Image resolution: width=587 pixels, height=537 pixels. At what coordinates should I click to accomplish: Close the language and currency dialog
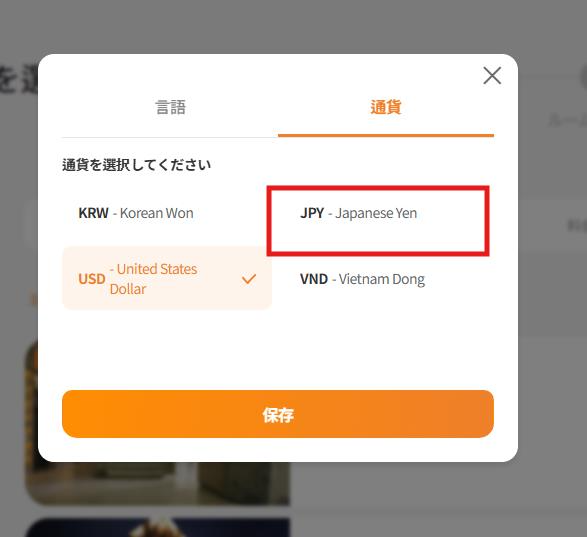(x=492, y=76)
